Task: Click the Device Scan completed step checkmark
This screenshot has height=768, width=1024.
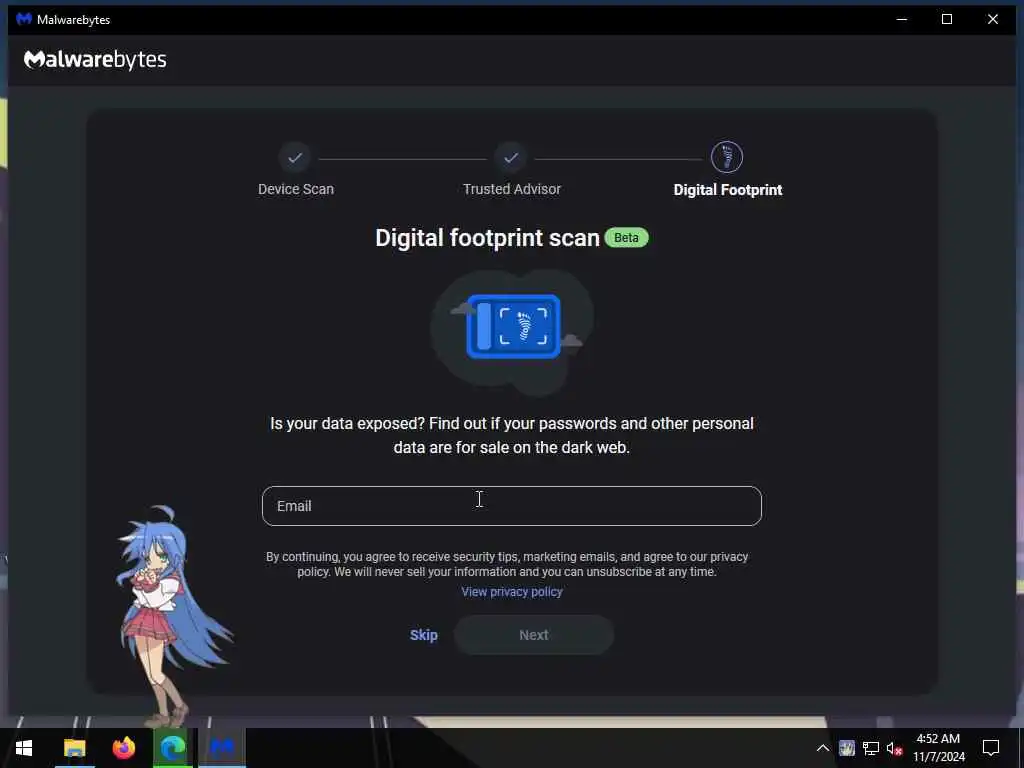Action: click(x=295, y=157)
